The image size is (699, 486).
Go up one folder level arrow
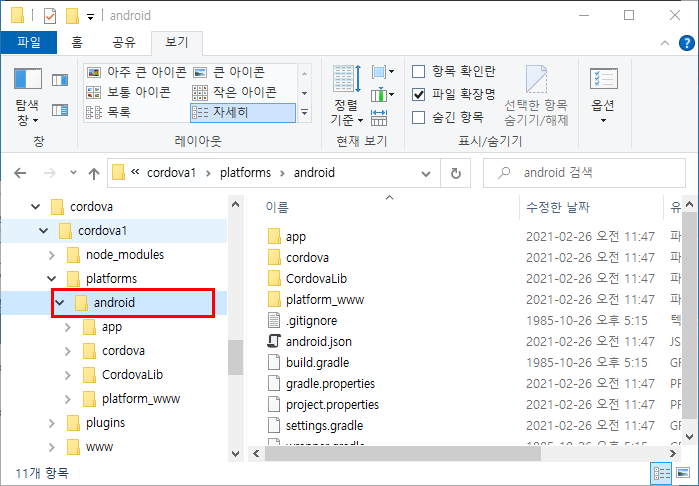click(94, 173)
